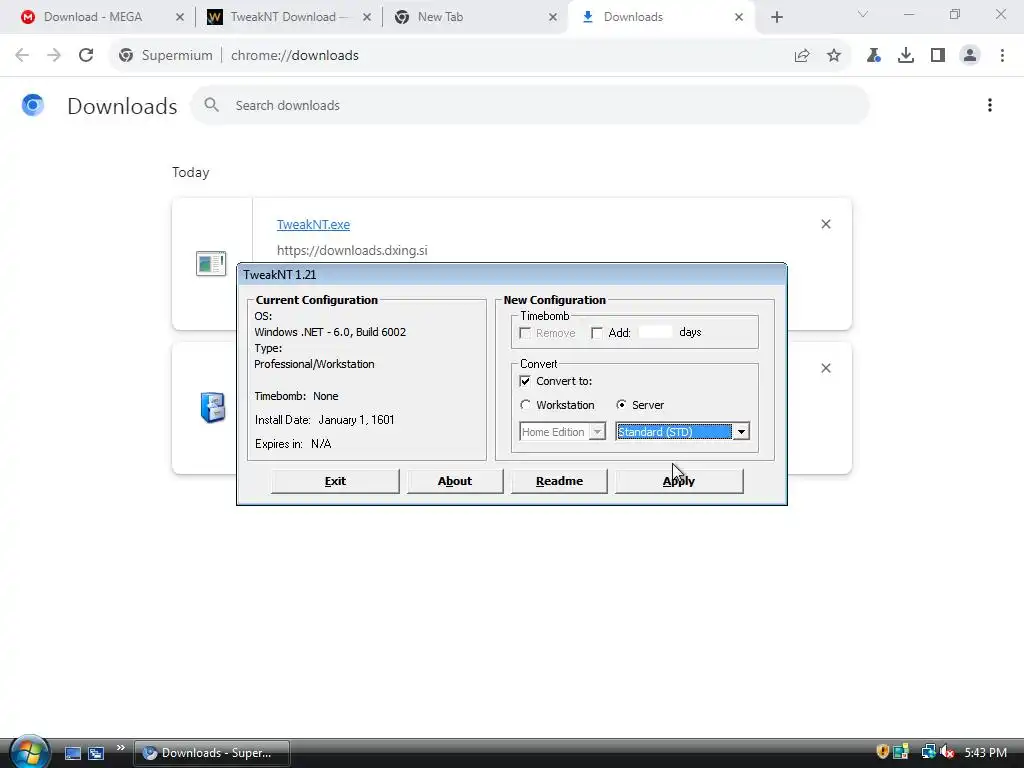
Task: Click the Show Desktop quick launch icon
Action: [72, 753]
